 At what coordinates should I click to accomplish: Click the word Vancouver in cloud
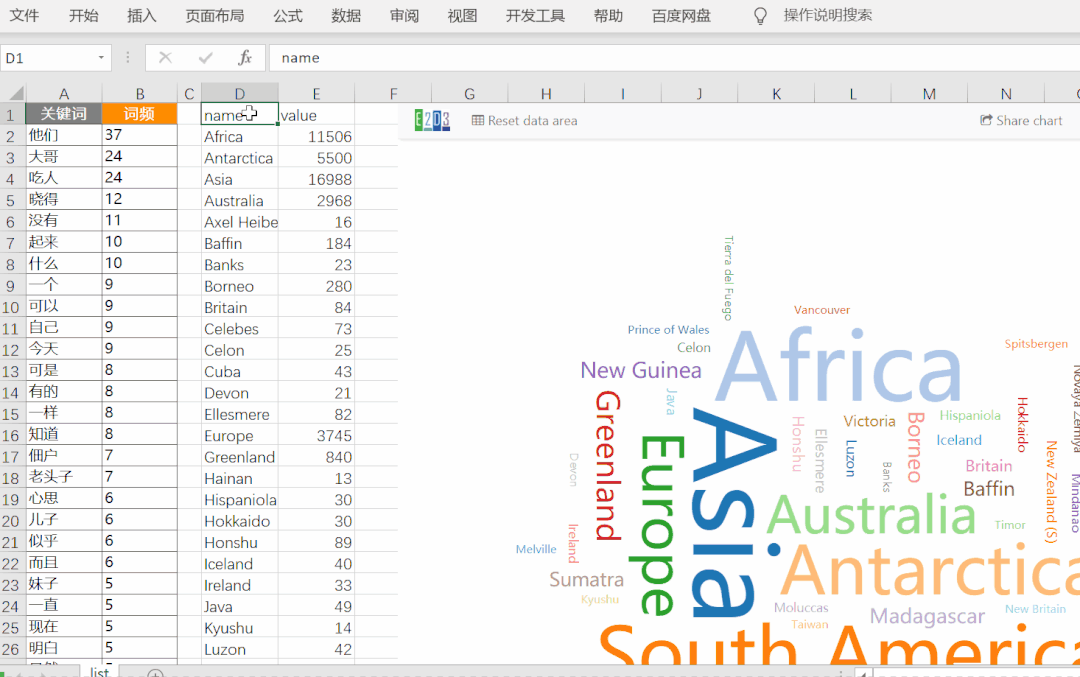822,310
